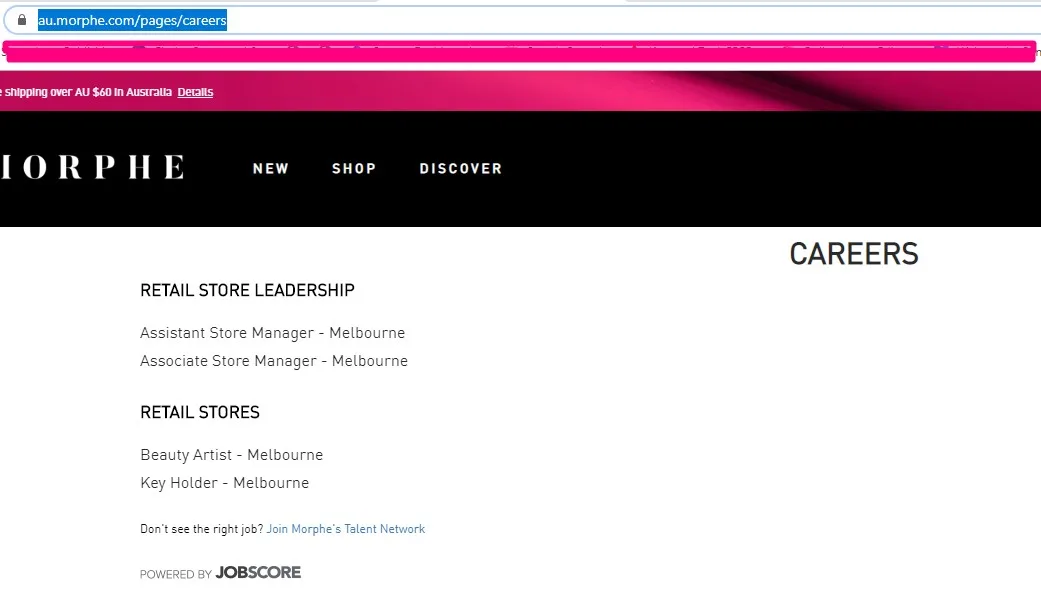Open the NEW navigation menu
The width and height of the screenshot is (1041, 613).
click(270, 169)
